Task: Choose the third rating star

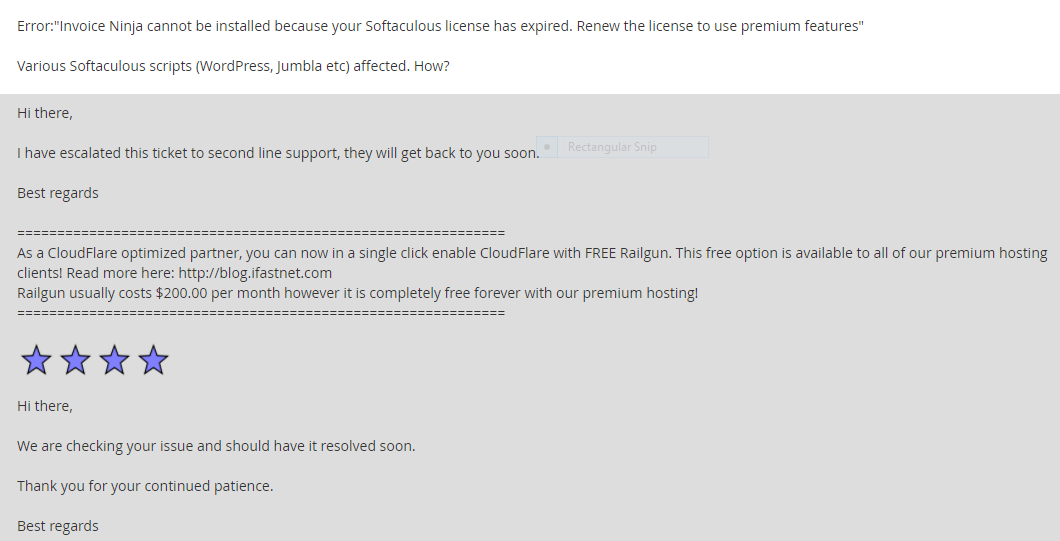Action: point(115,360)
